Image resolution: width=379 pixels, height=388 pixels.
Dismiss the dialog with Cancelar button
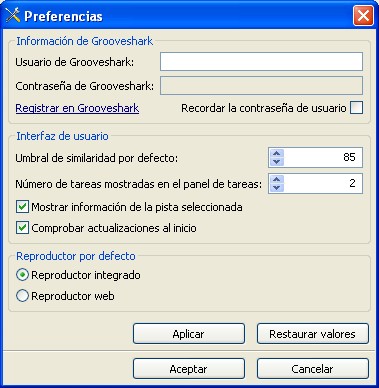[x=313, y=369]
